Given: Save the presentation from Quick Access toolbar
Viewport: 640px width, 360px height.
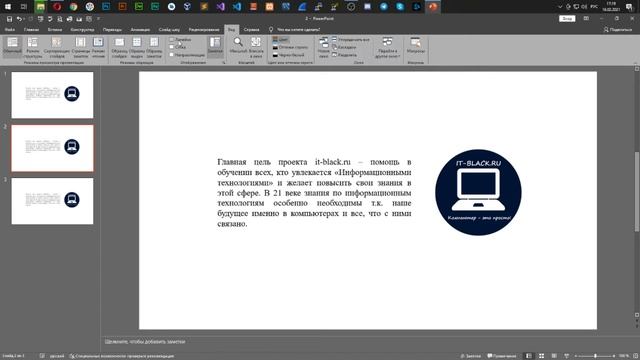Looking at the screenshot, I should click(x=9, y=19).
